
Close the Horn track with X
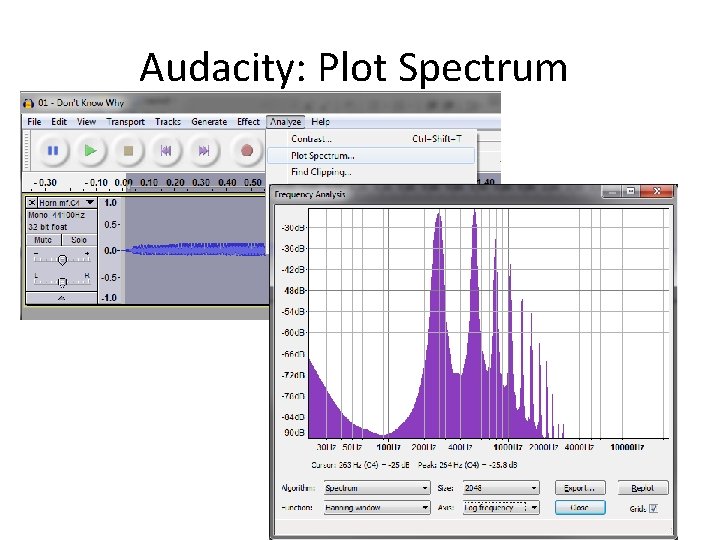coord(32,202)
